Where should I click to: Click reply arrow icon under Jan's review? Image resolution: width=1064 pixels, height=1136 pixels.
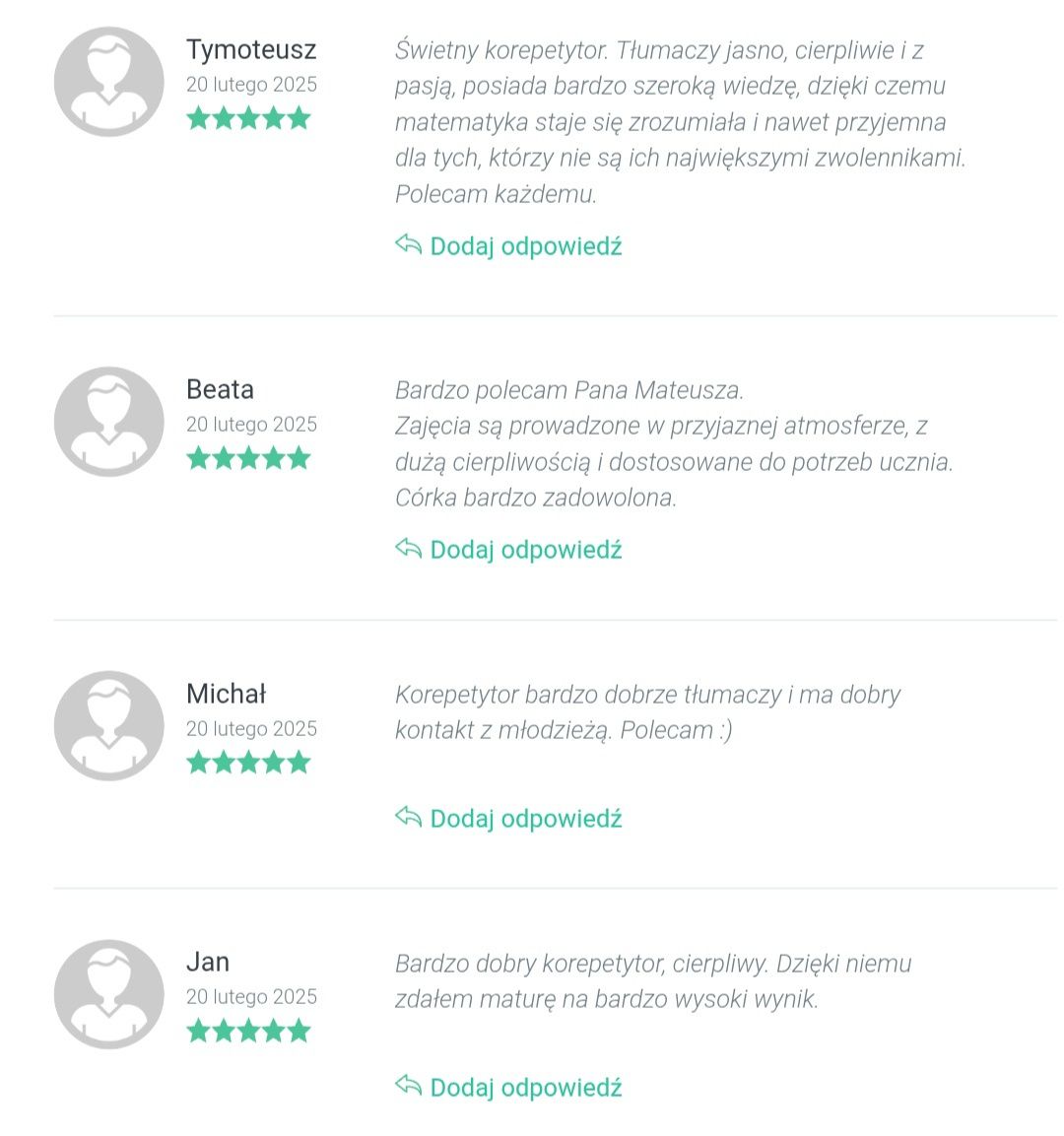pyautogui.click(x=409, y=1086)
